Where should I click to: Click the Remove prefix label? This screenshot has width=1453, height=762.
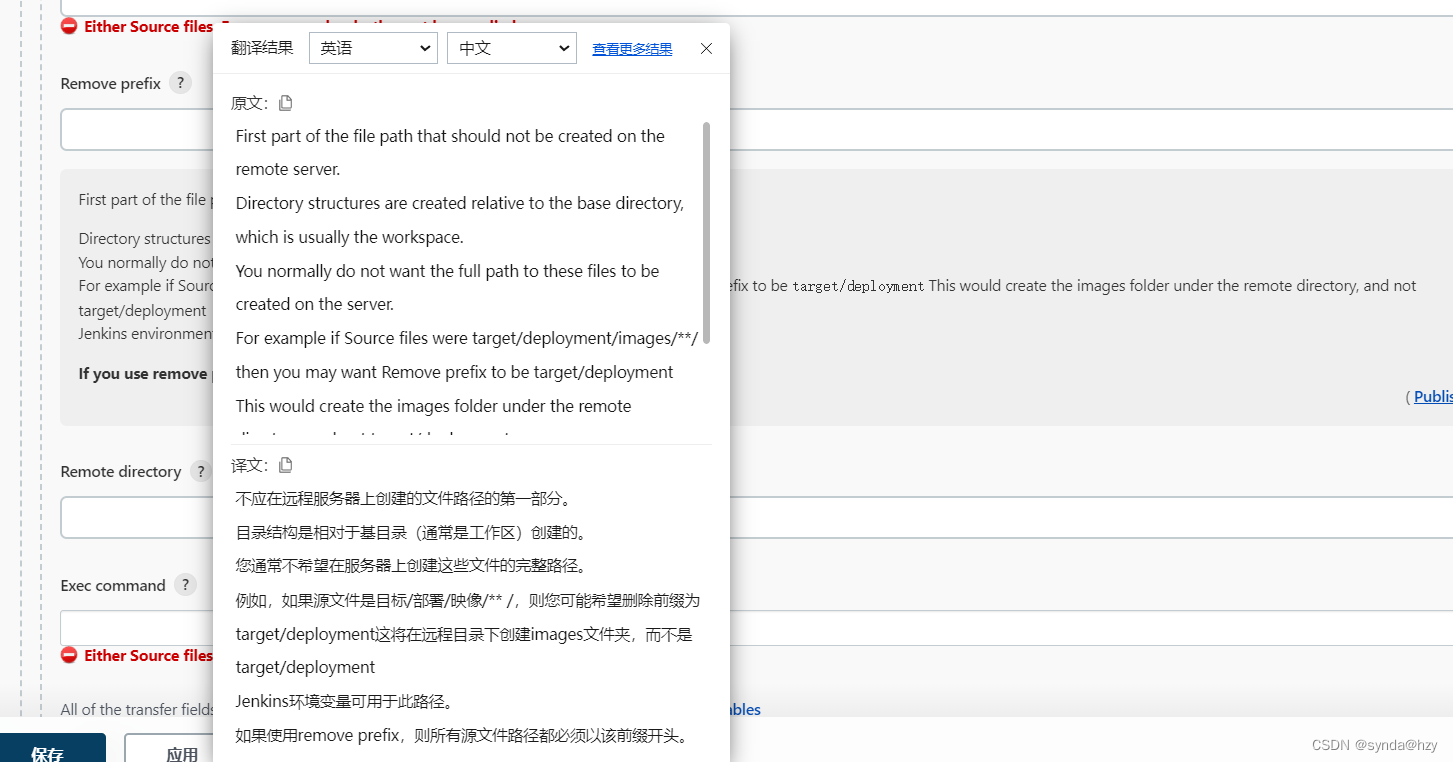click(x=111, y=84)
